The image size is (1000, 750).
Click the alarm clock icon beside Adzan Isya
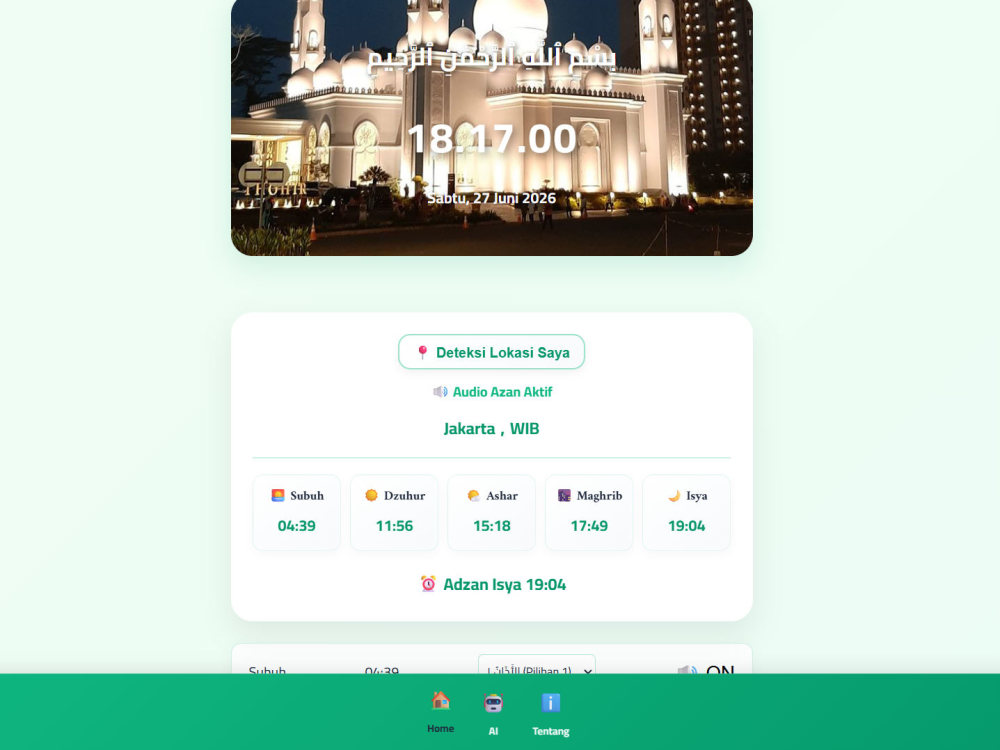click(x=428, y=584)
